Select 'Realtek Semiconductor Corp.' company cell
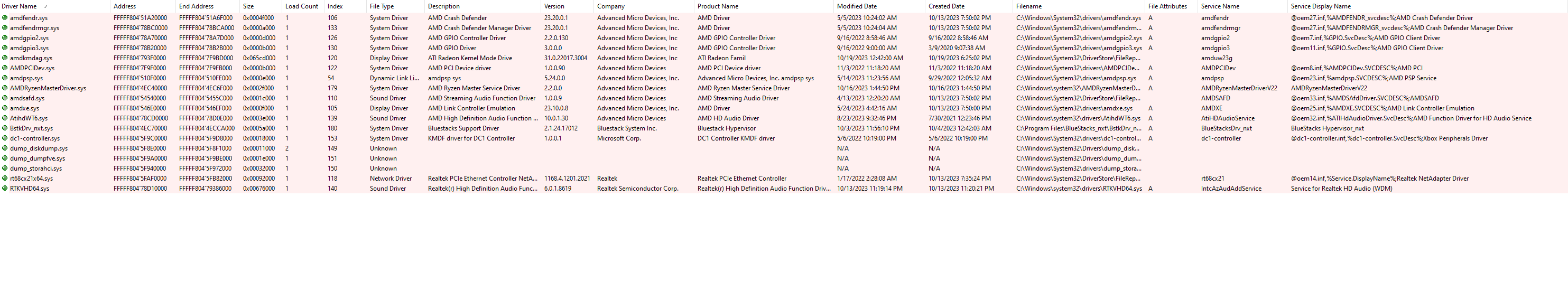The height and width of the screenshot is (300, 1568). point(638,189)
